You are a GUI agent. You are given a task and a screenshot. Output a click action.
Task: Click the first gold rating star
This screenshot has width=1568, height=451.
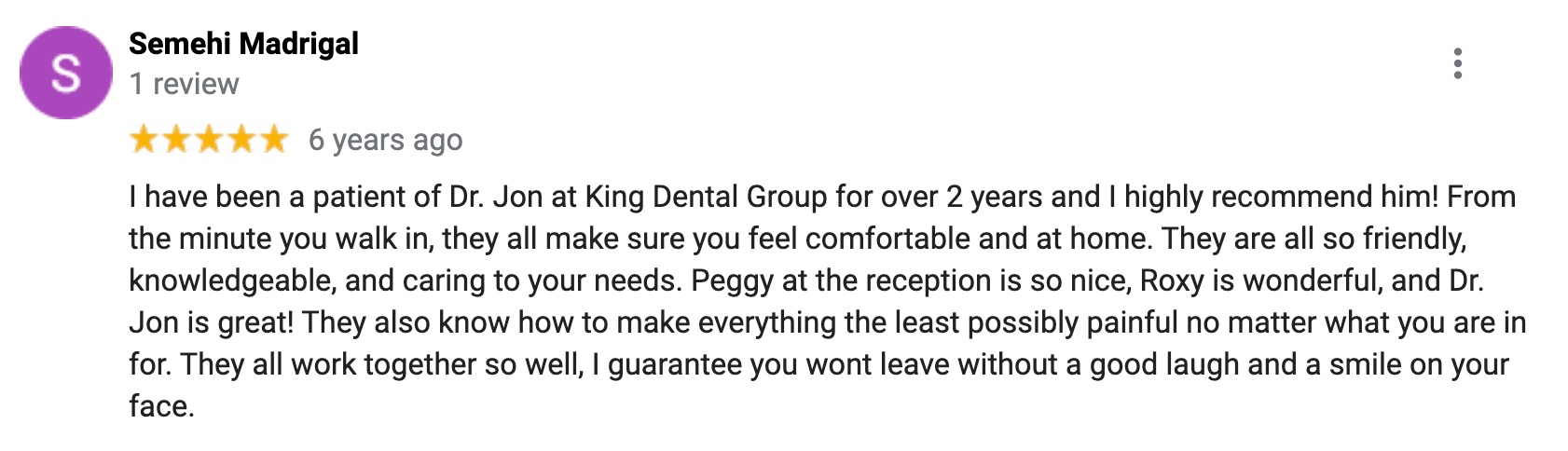pos(144,140)
